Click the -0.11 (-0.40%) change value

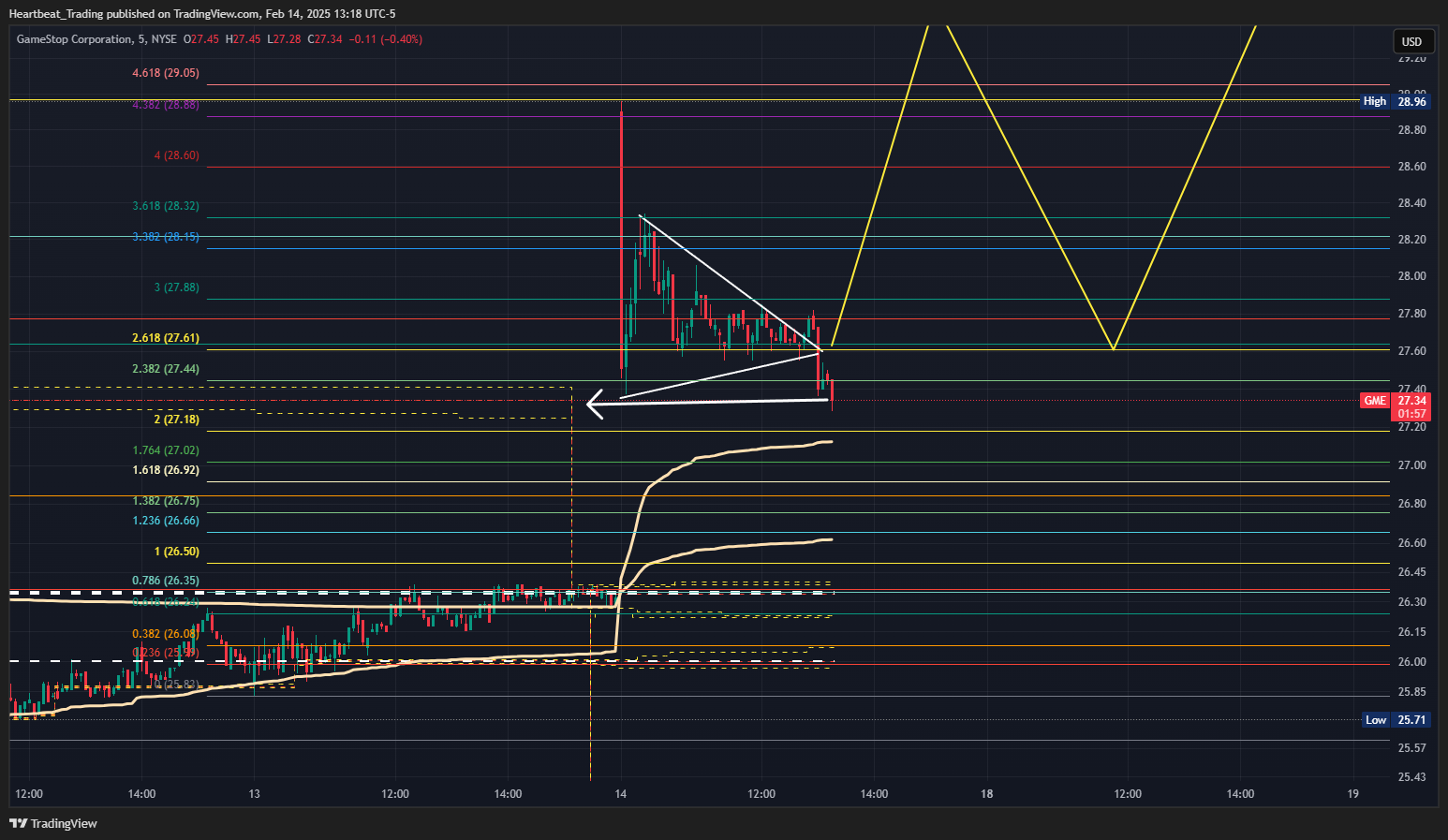pyautogui.click(x=388, y=39)
